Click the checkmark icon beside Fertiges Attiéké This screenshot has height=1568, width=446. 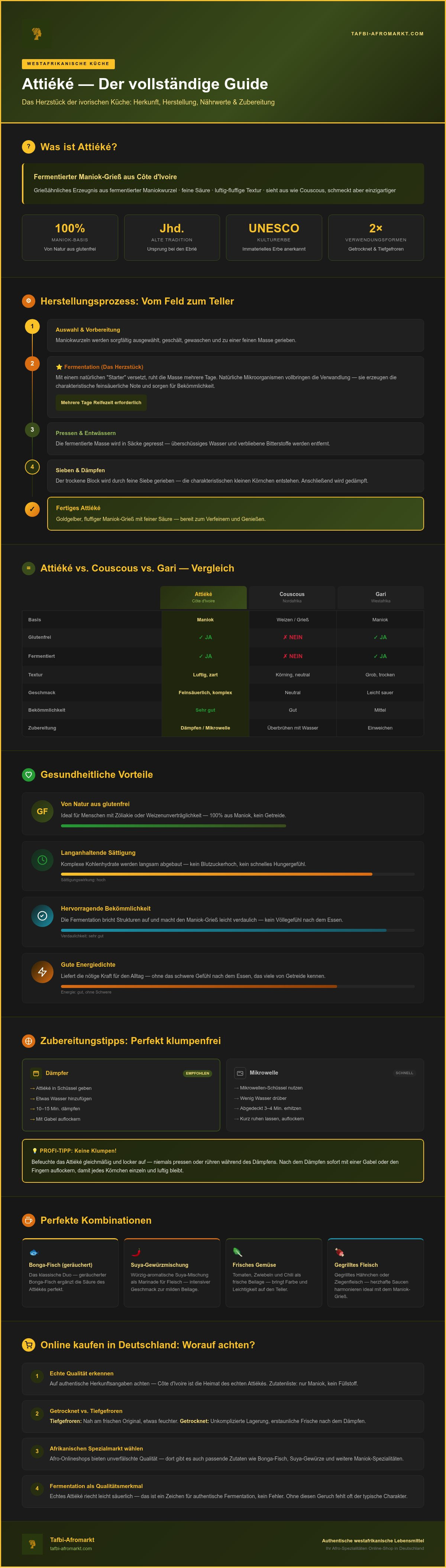click(x=32, y=509)
